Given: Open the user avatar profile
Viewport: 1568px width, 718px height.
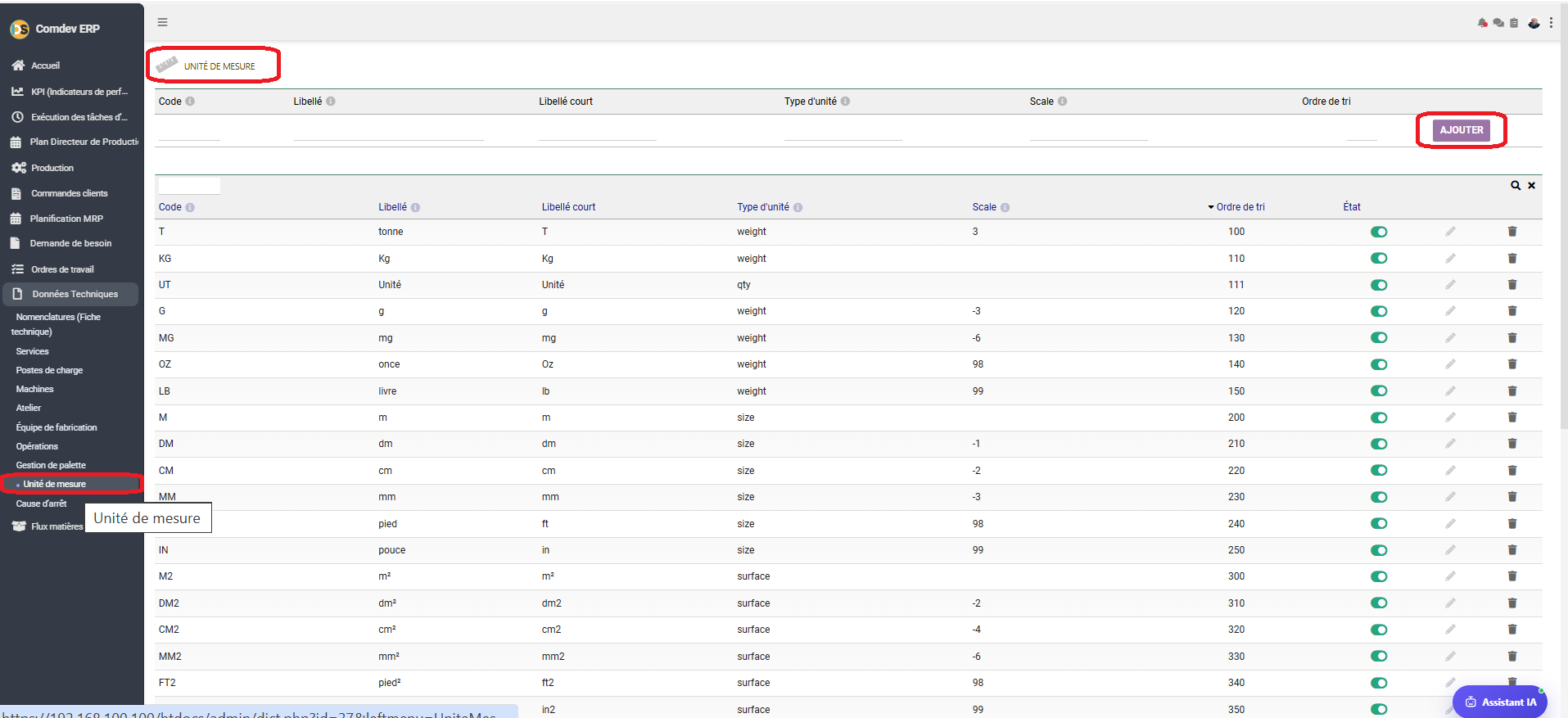Looking at the screenshot, I should point(1534,23).
